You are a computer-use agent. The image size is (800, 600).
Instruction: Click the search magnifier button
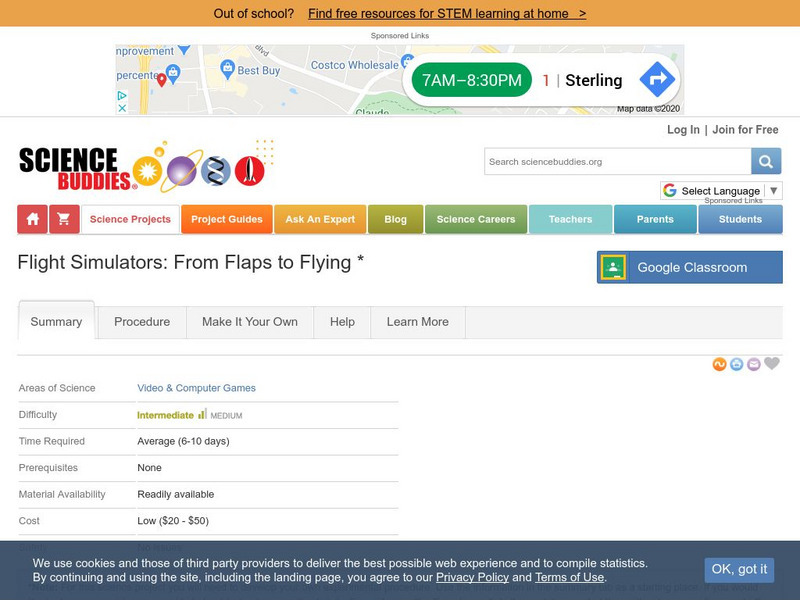[766, 161]
